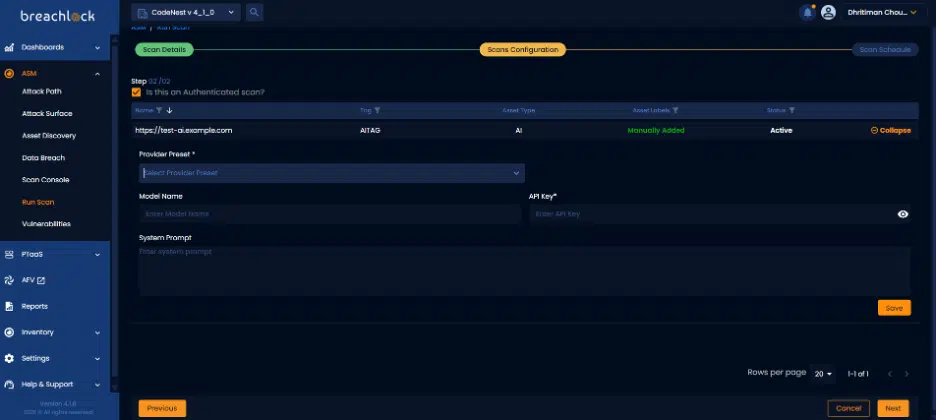Screen dimensions: 936x420
Task: Click the API Key input field
Action: click(x=721, y=214)
